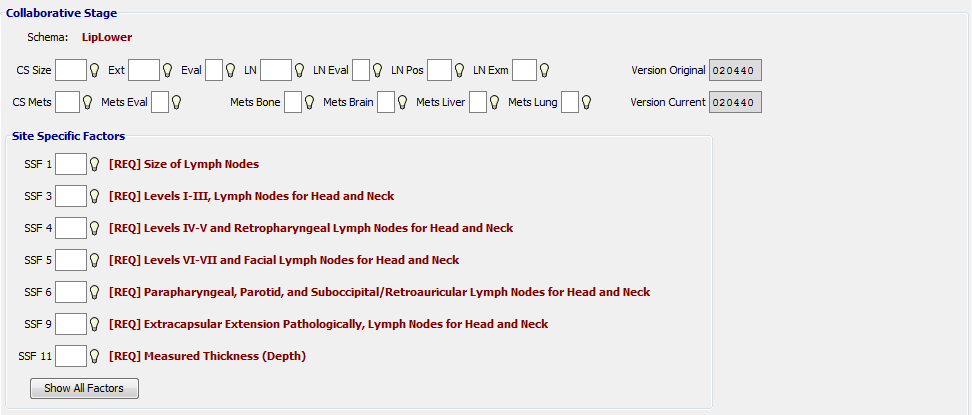
Task: Focus the LN Eval input field
Action: point(361,70)
